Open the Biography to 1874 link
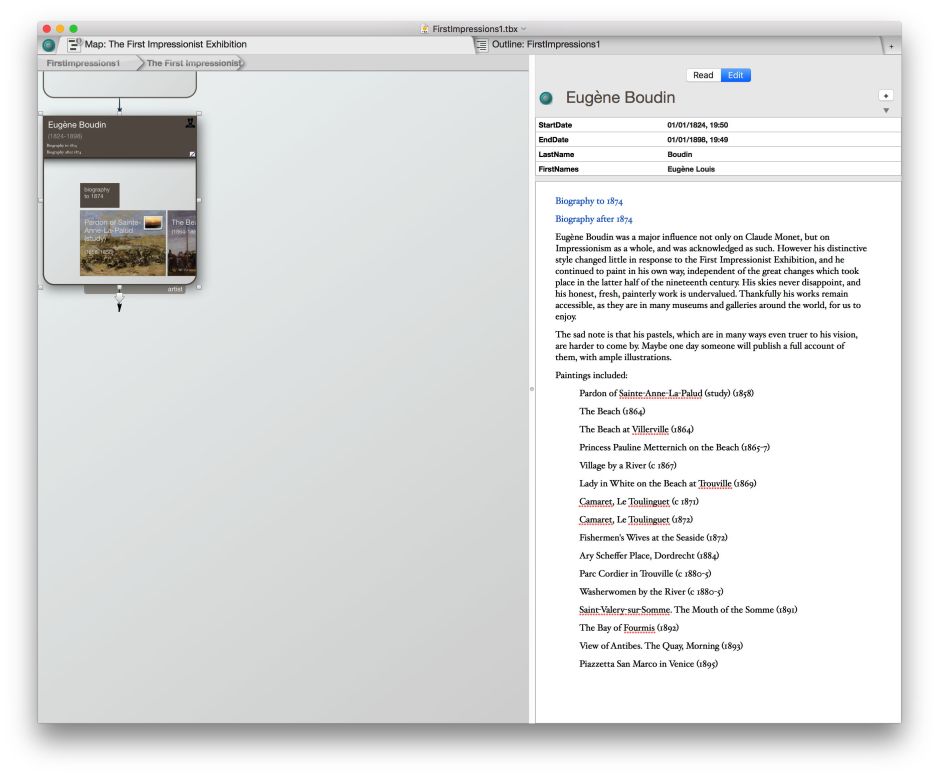 [x=588, y=201]
